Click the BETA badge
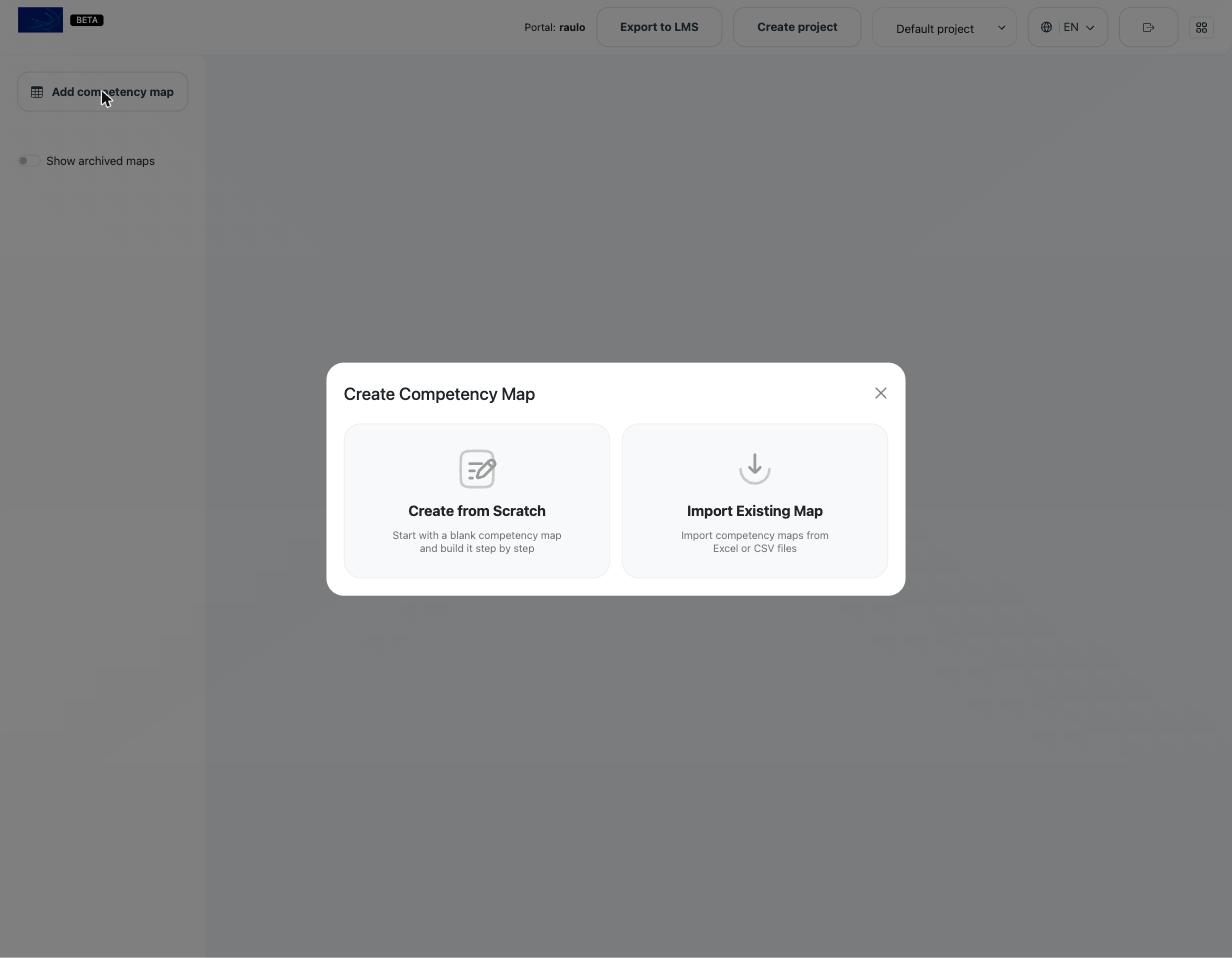Screen dimensions: 1232x958 pyautogui.click(x=87, y=20)
